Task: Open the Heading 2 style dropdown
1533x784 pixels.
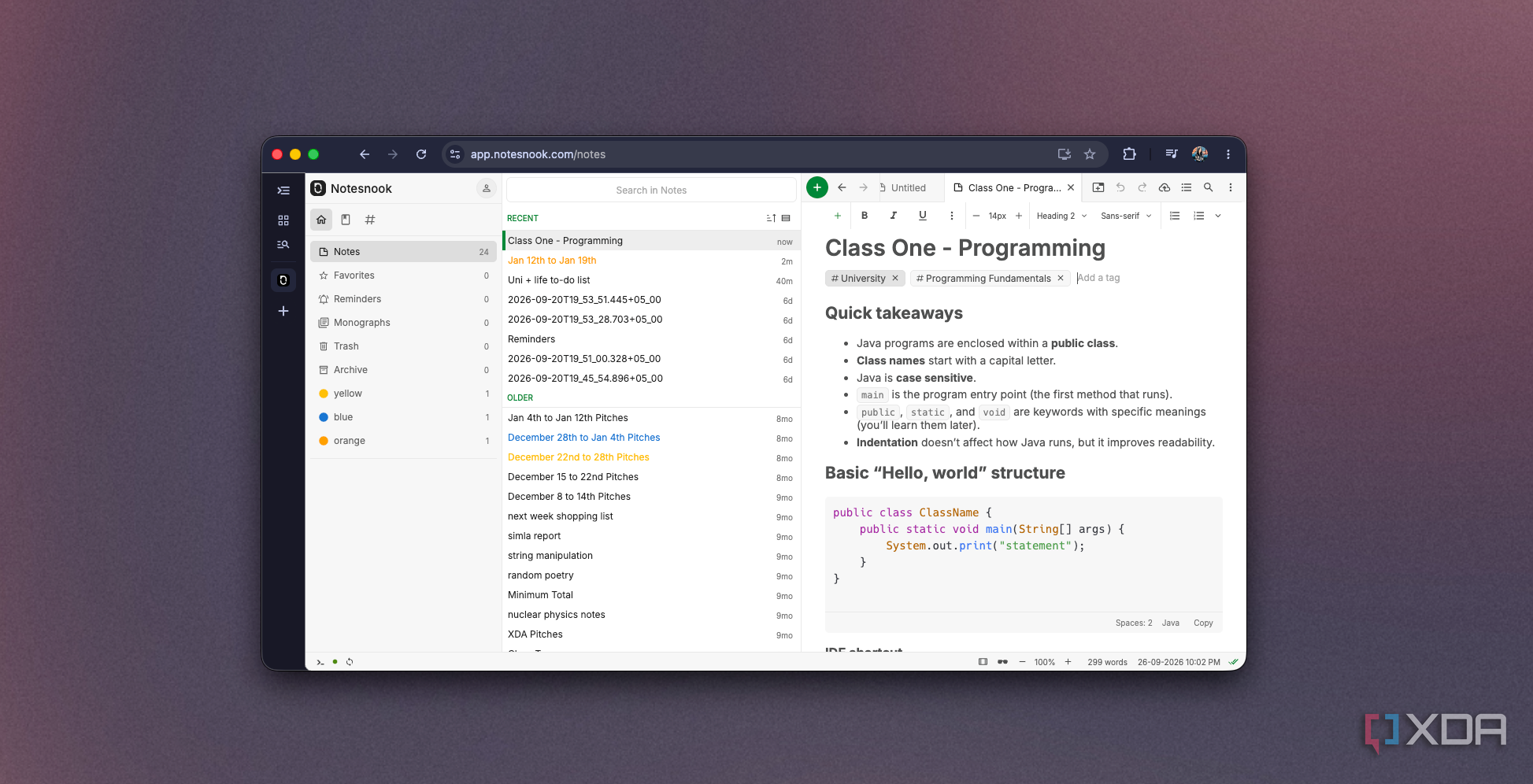Action: tap(1061, 216)
